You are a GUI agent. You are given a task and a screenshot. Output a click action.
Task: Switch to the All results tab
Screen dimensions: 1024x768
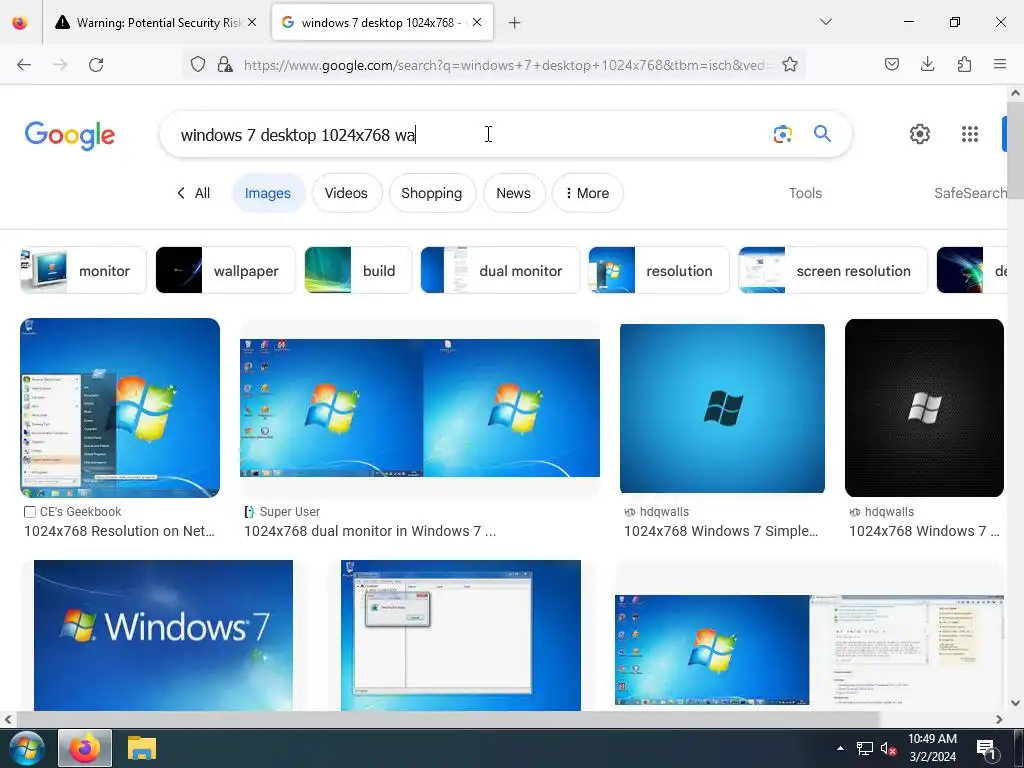point(193,193)
